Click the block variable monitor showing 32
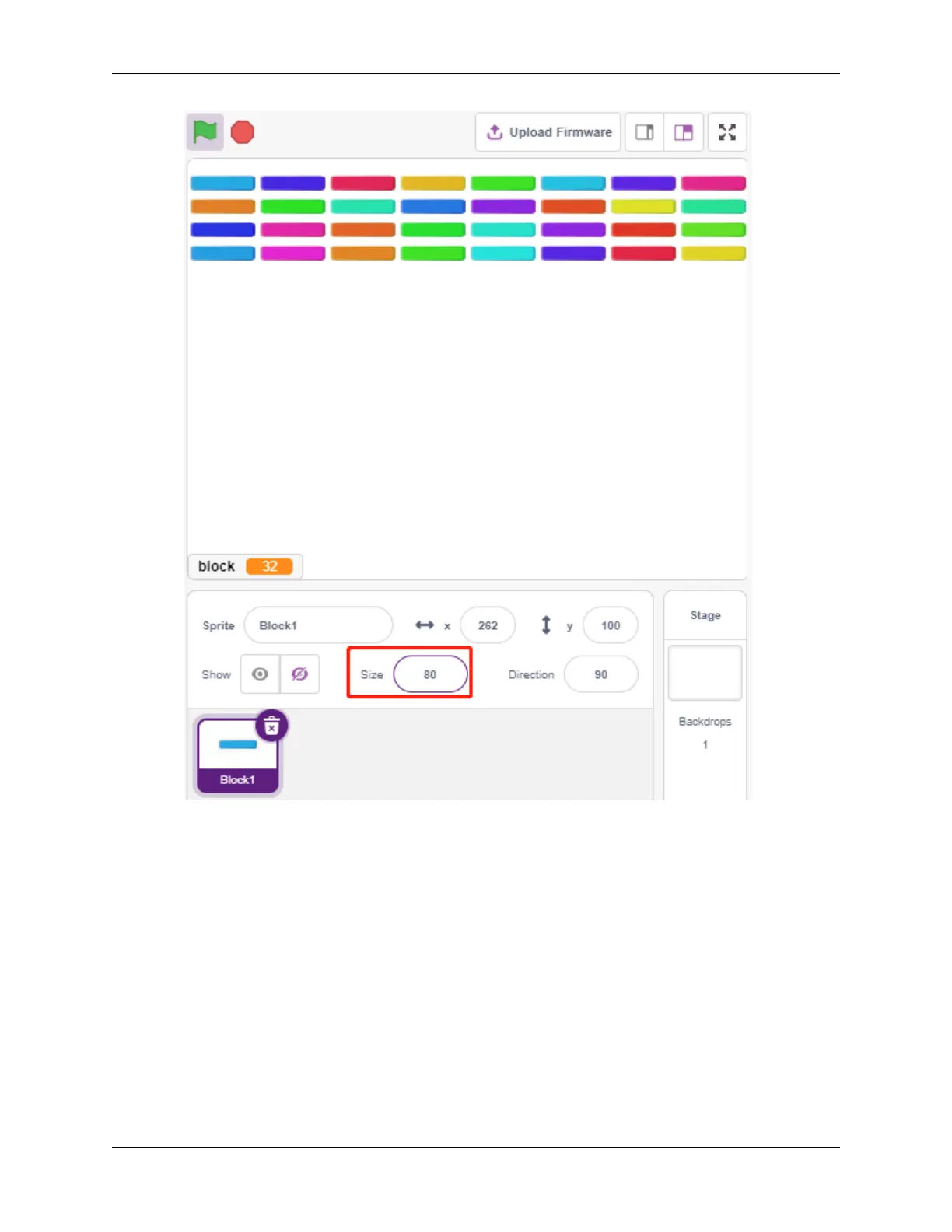 coord(245,566)
